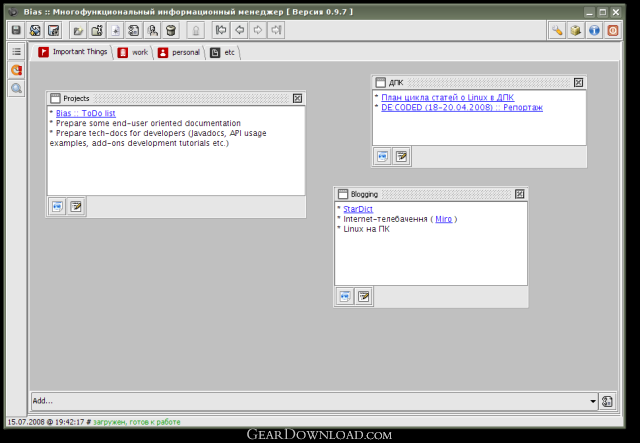Viewport: 640px width, 443px height.
Task: Click the list view icon in left sidebar
Action: pyautogui.click(x=16, y=51)
